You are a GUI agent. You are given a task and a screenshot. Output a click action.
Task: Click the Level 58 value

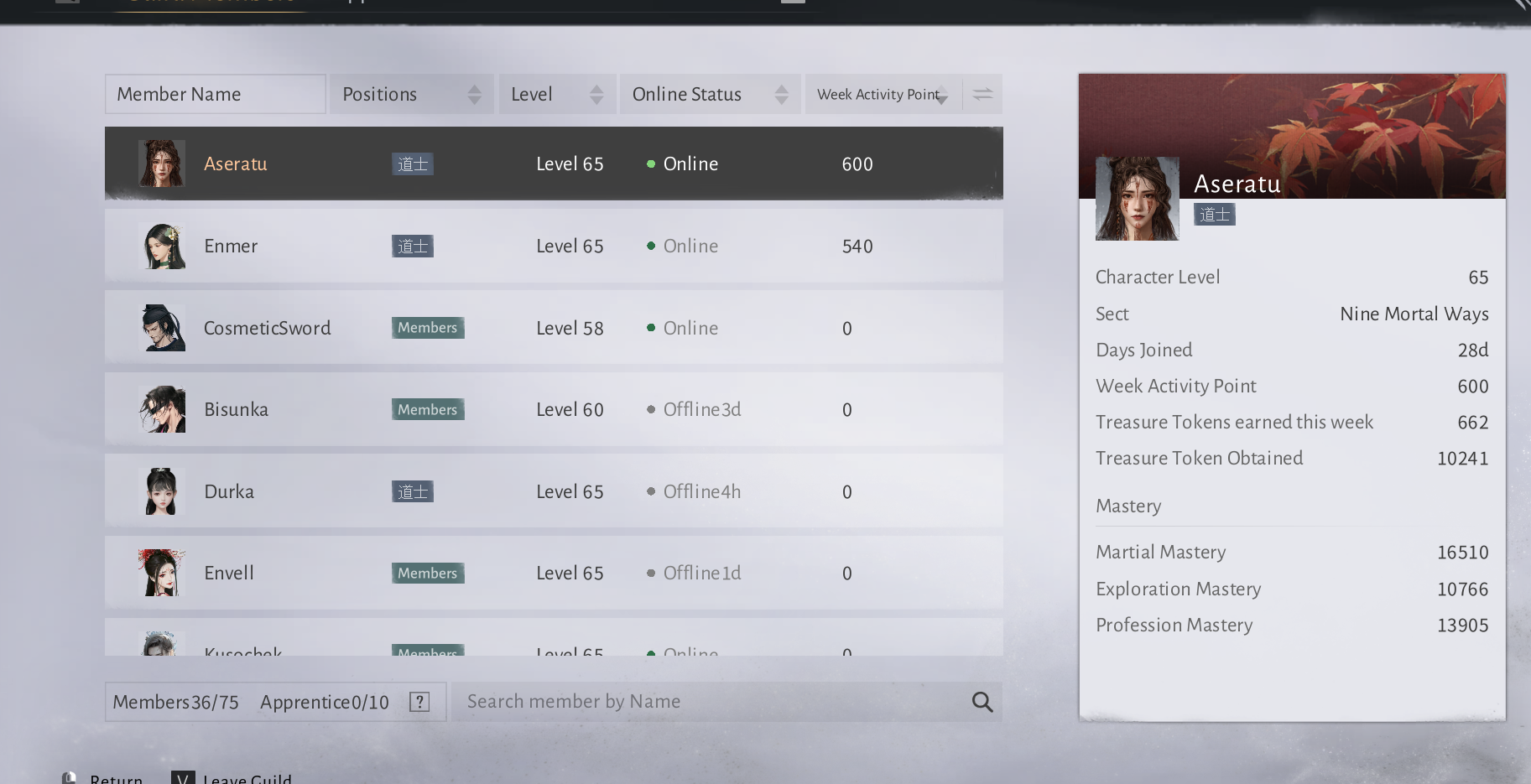point(570,328)
